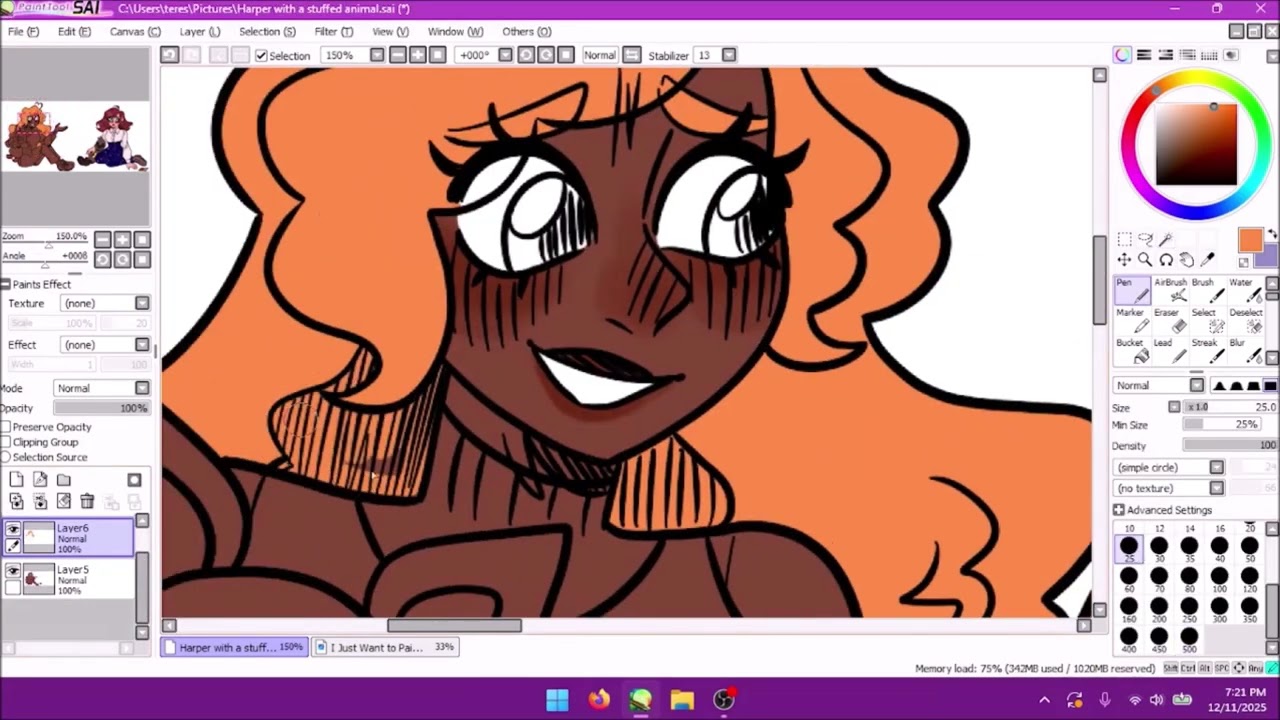Select the Water tool
The width and height of the screenshot is (1280, 720).
[1244, 290]
